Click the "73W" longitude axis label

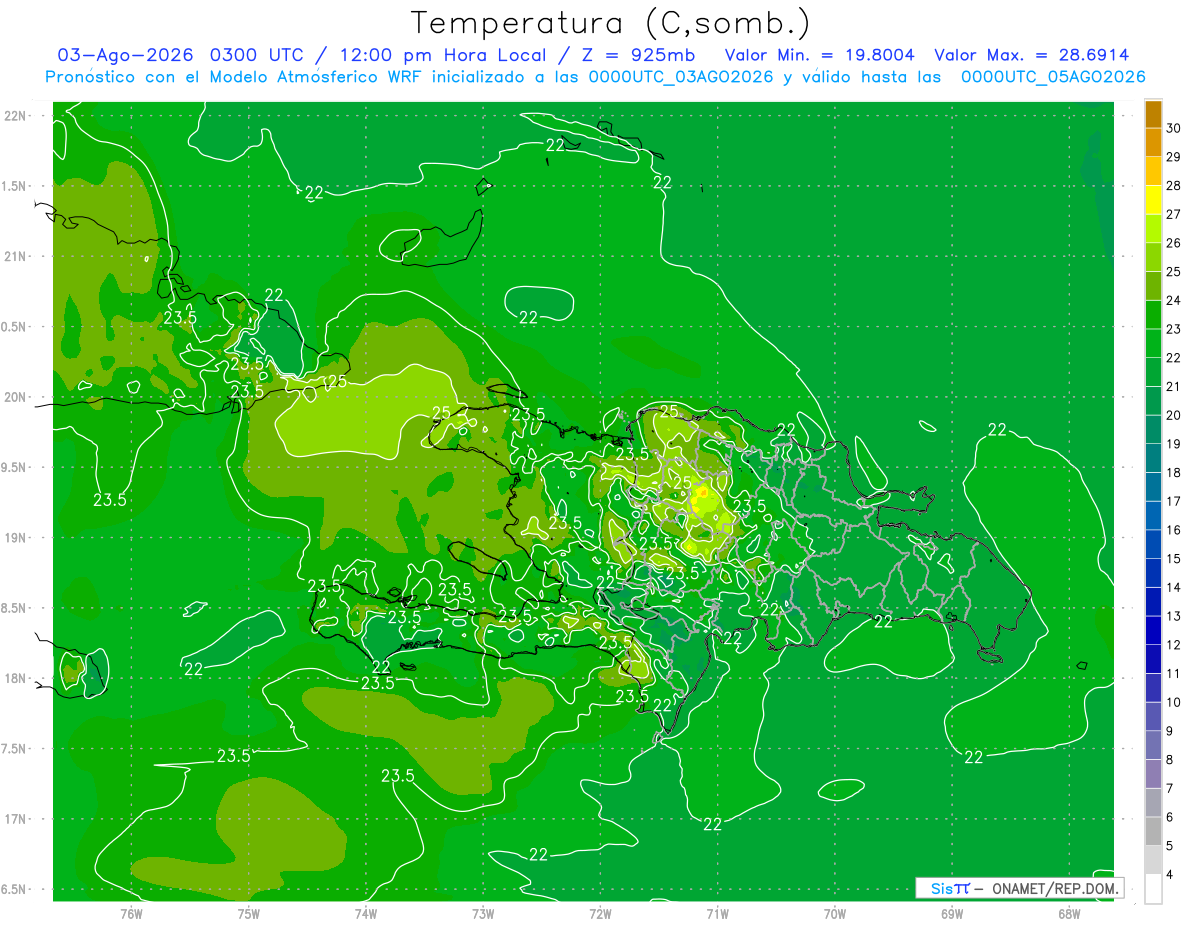click(483, 914)
